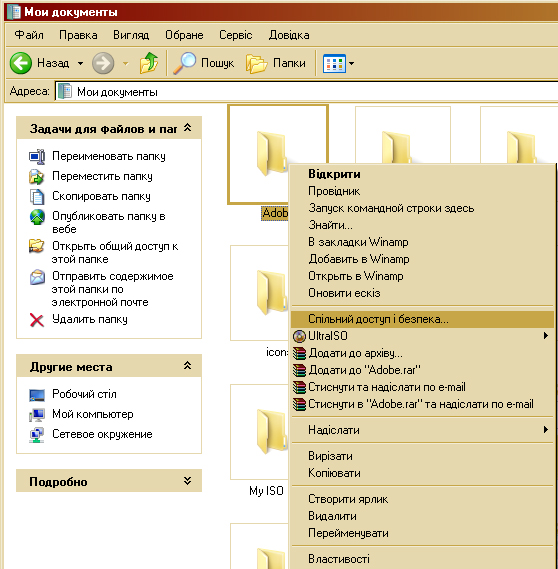The height and width of the screenshot is (569, 558).
Task: Click the Переименовать папку link
Action: click(109, 156)
